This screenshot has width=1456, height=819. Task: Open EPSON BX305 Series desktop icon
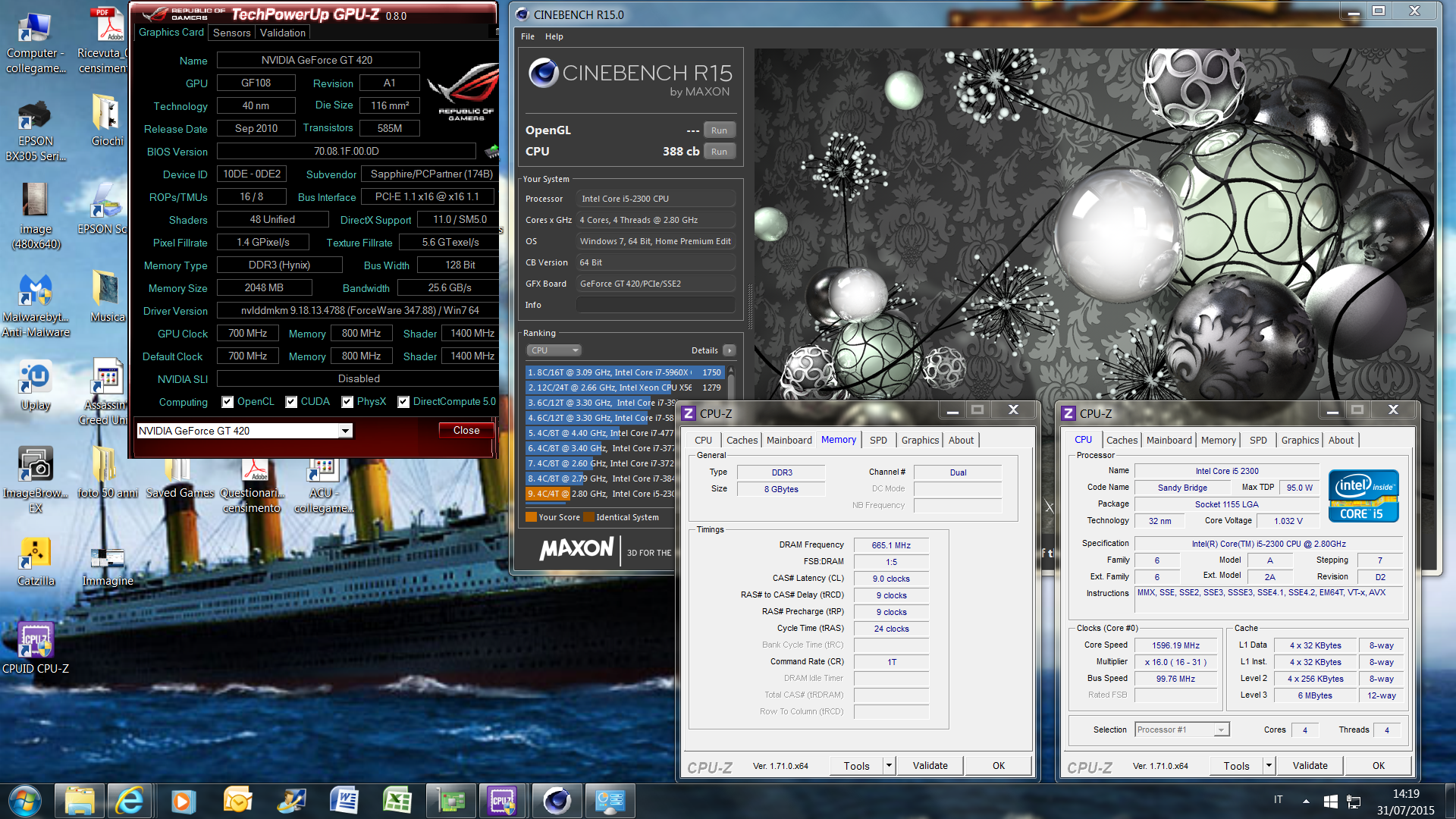click(x=35, y=131)
